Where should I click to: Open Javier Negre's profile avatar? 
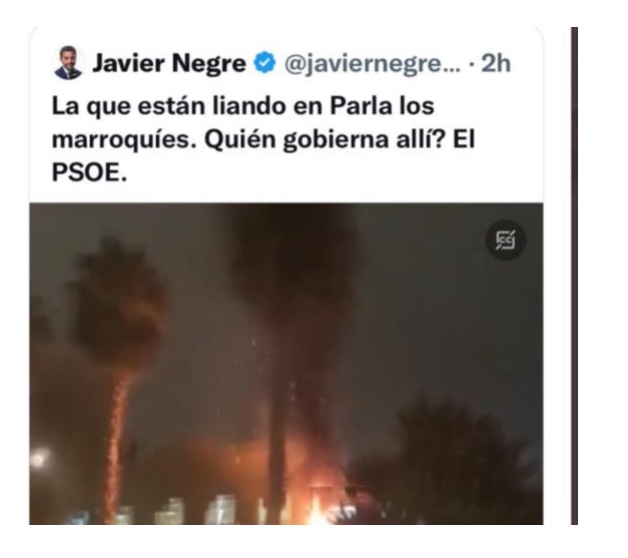click(x=68, y=62)
